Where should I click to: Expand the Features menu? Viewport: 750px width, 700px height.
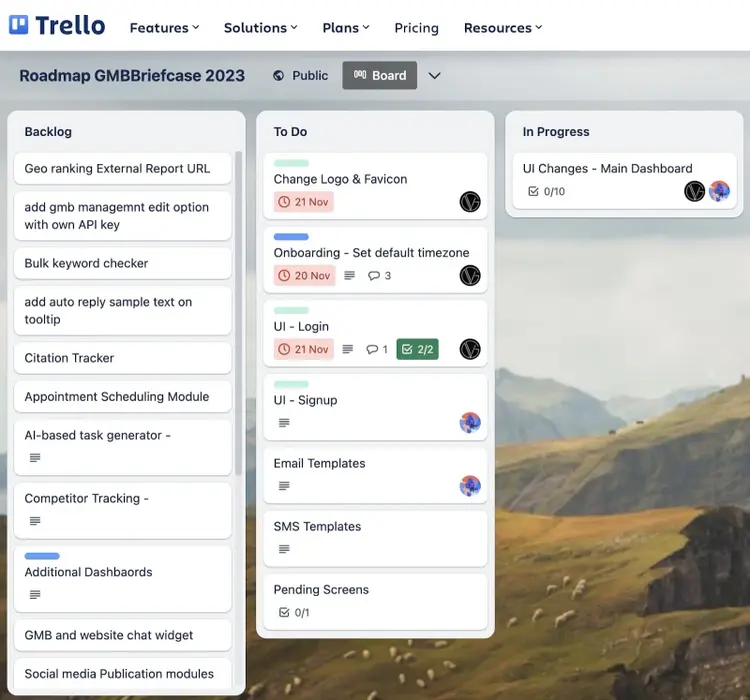click(164, 28)
